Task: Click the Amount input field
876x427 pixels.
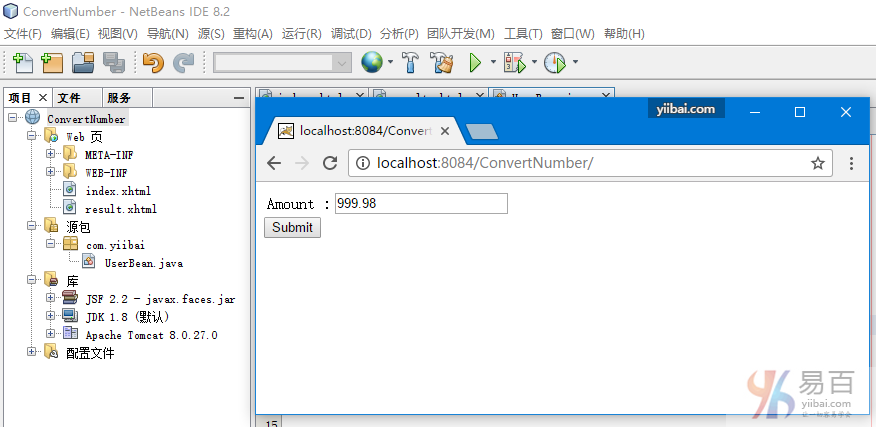Action: click(x=421, y=204)
